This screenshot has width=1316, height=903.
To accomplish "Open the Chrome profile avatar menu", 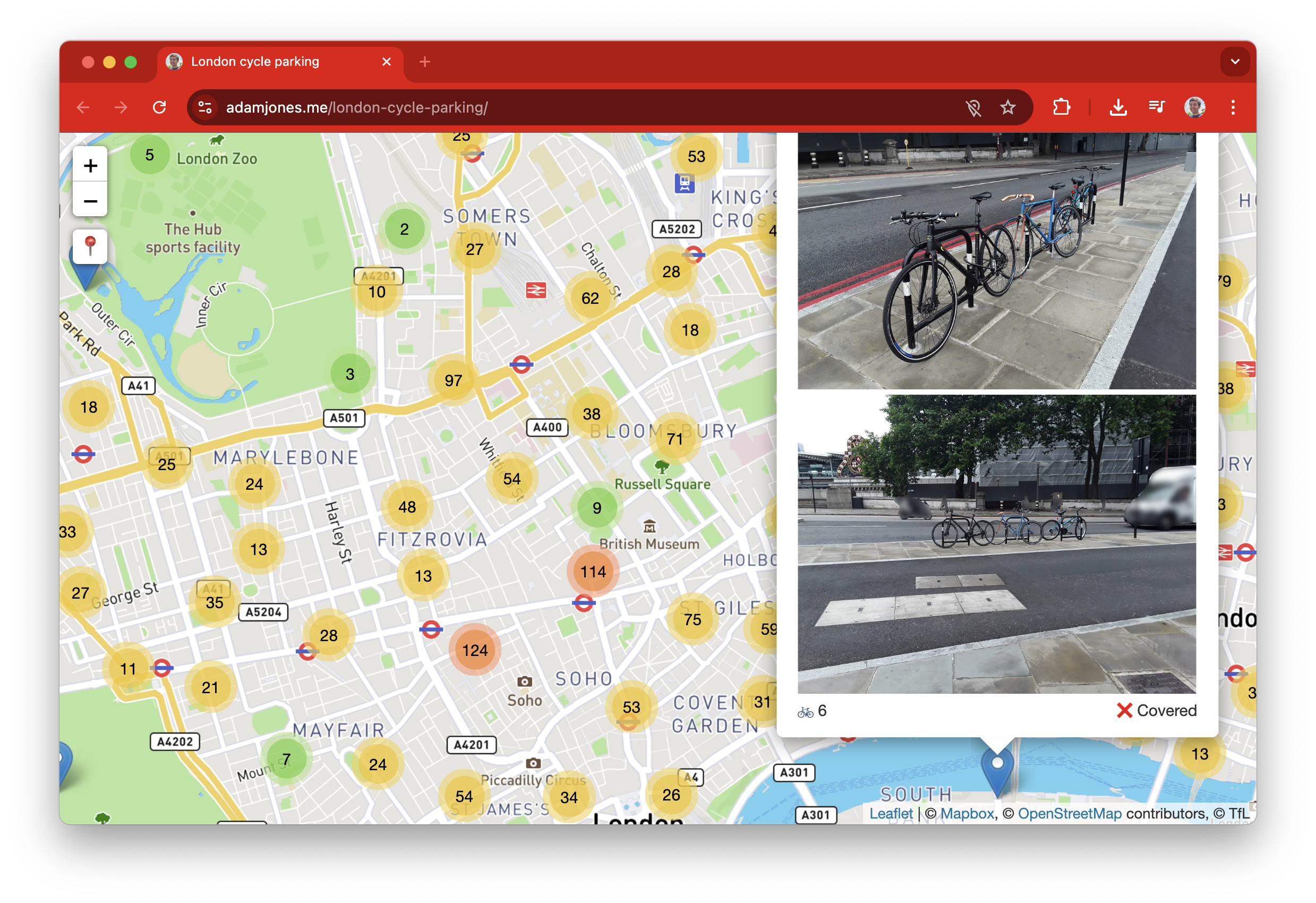I will pos(1194,107).
